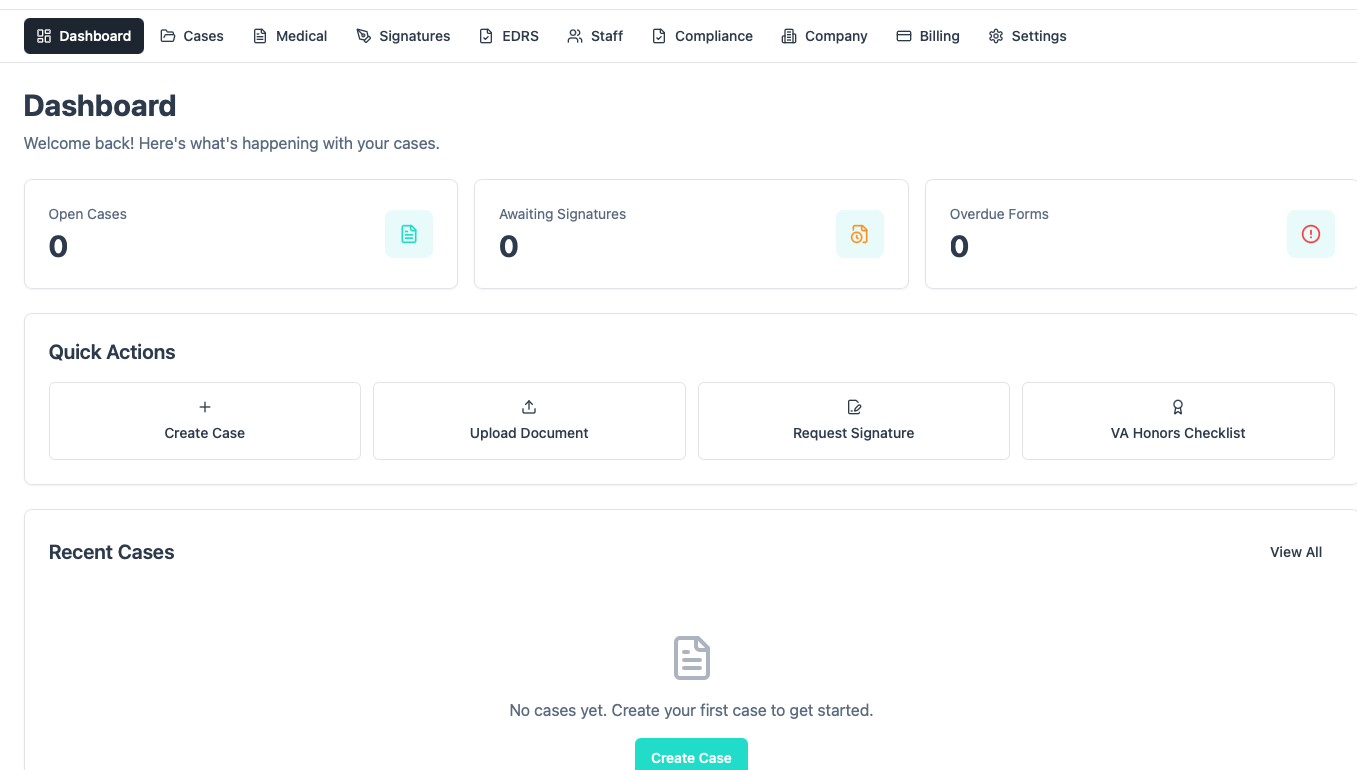Viewport: 1357px width, 770px height.
Task: Select the Dashboard tab
Action: (x=84, y=35)
